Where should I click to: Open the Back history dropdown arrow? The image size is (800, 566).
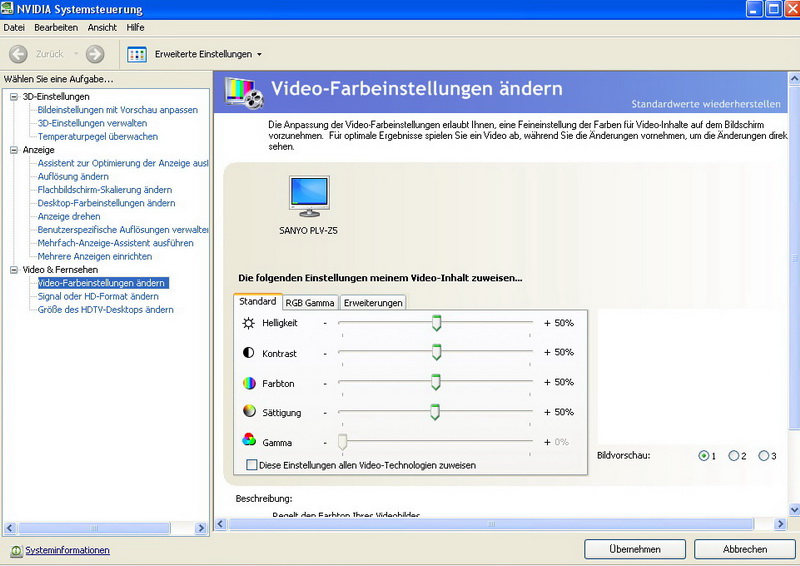coord(76,54)
